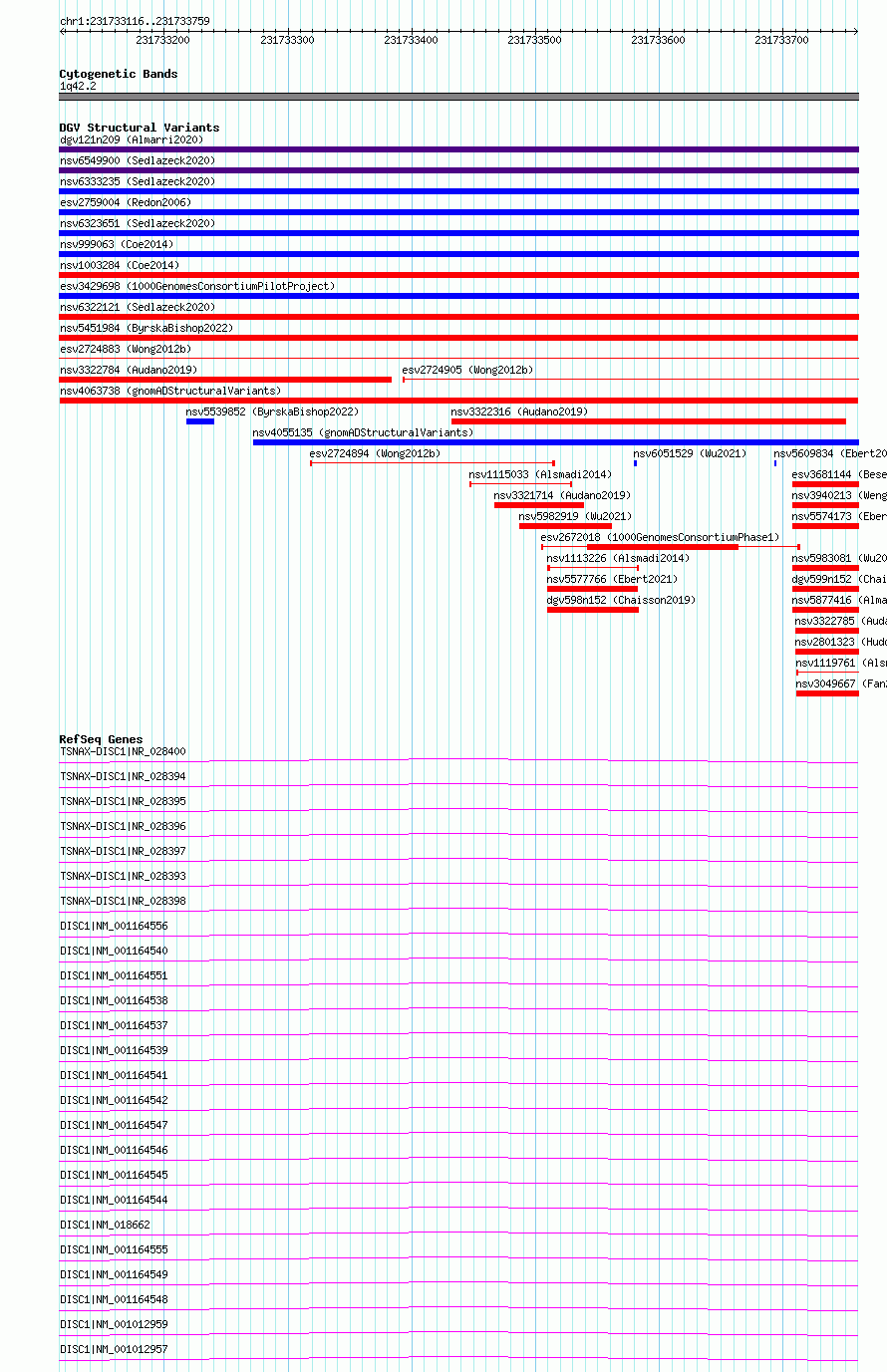Open esv3681144 variant label
This screenshot has height=1372, width=887.
(839, 474)
